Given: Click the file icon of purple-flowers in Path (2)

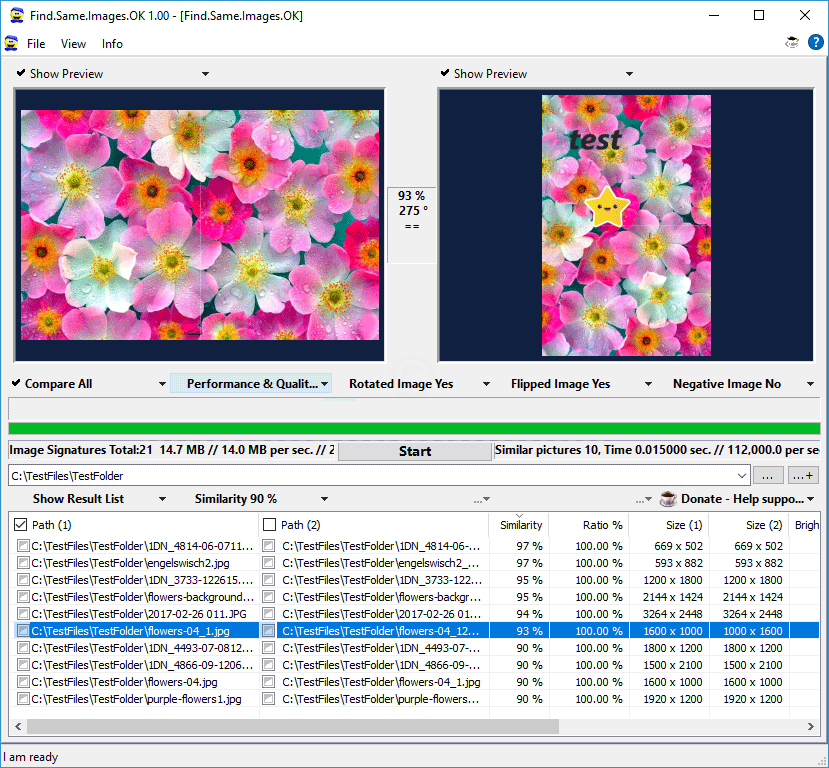Looking at the screenshot, I should click(269, 699).
